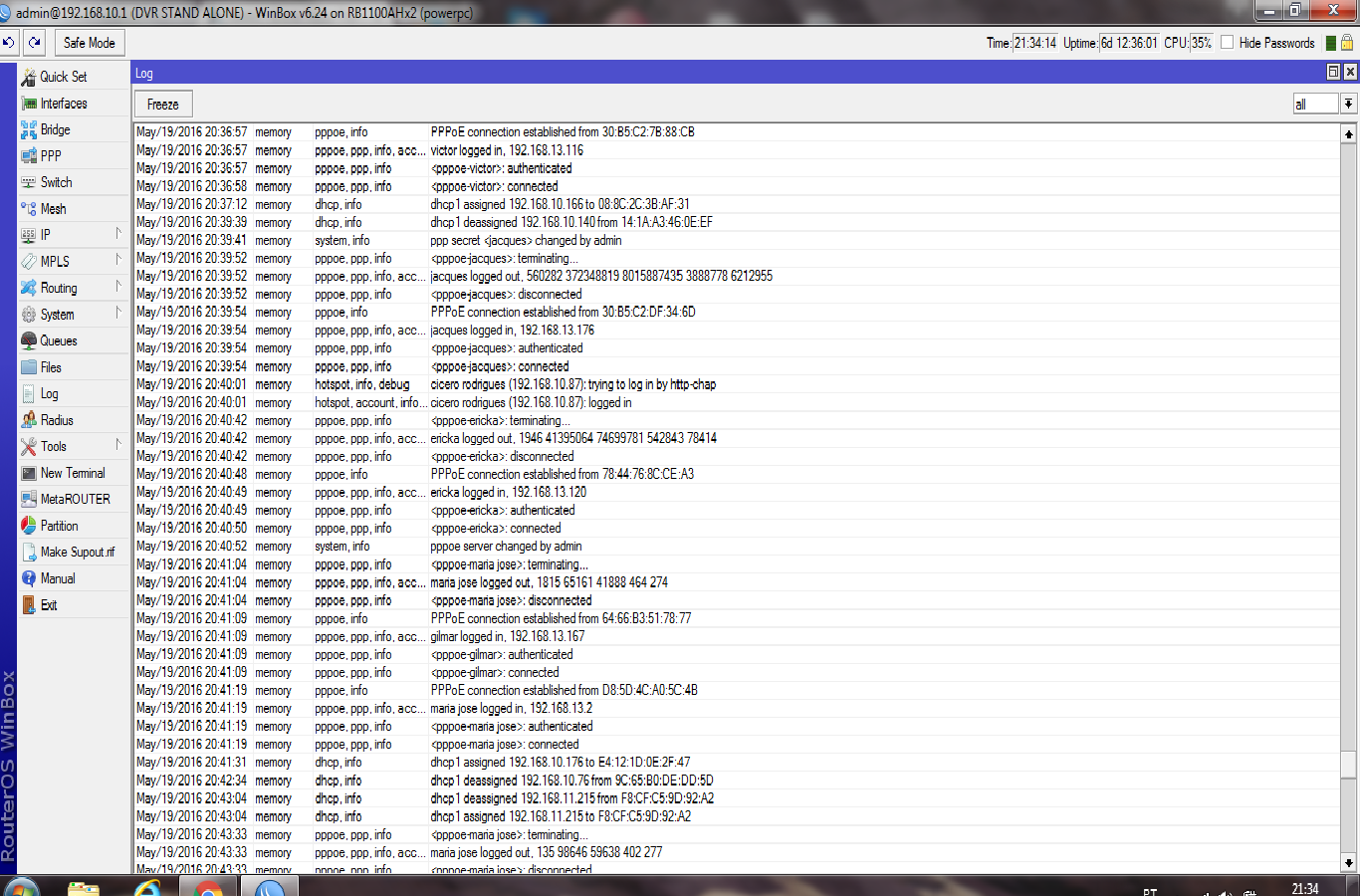The image size is (1360, 896).
Task: Click the 'all' topic filter field
Action: point(1315,104)
